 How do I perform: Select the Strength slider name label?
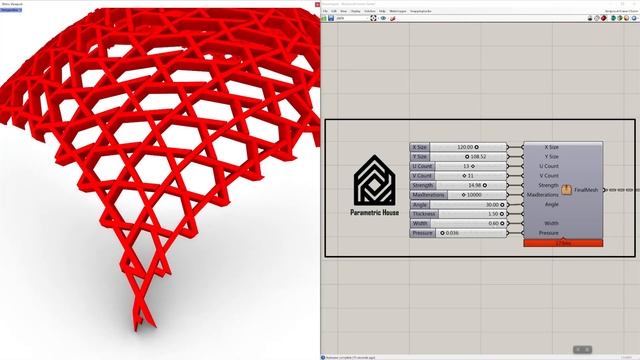pyautogui.click(x=423, y=185)
